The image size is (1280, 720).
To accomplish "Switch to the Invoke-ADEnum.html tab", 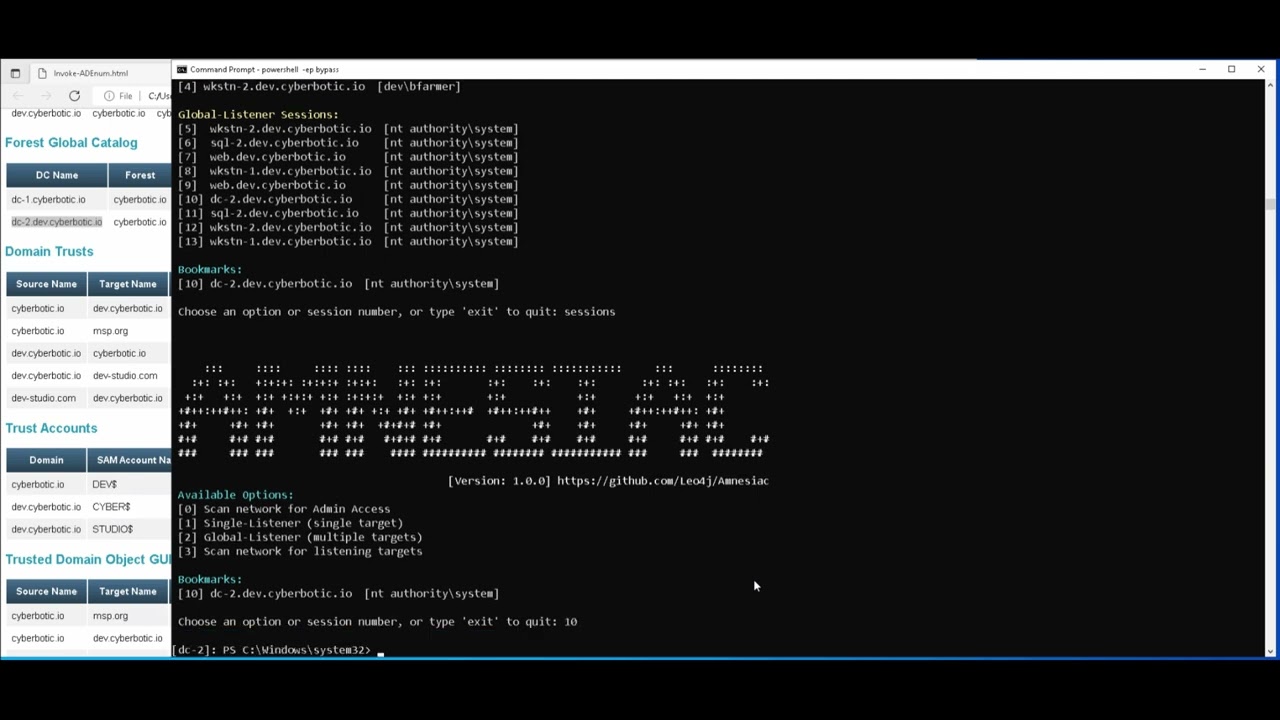I will click(x=90, y=73).
